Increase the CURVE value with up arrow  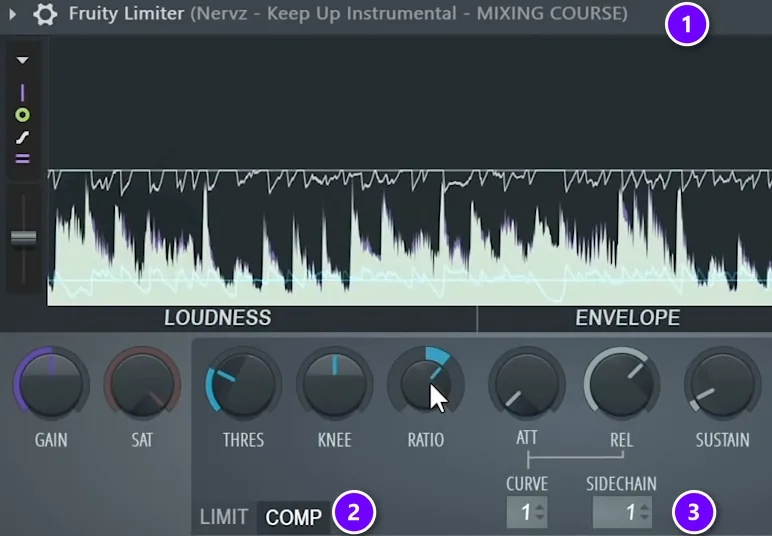pyautogui.click(x=540, y=507)
